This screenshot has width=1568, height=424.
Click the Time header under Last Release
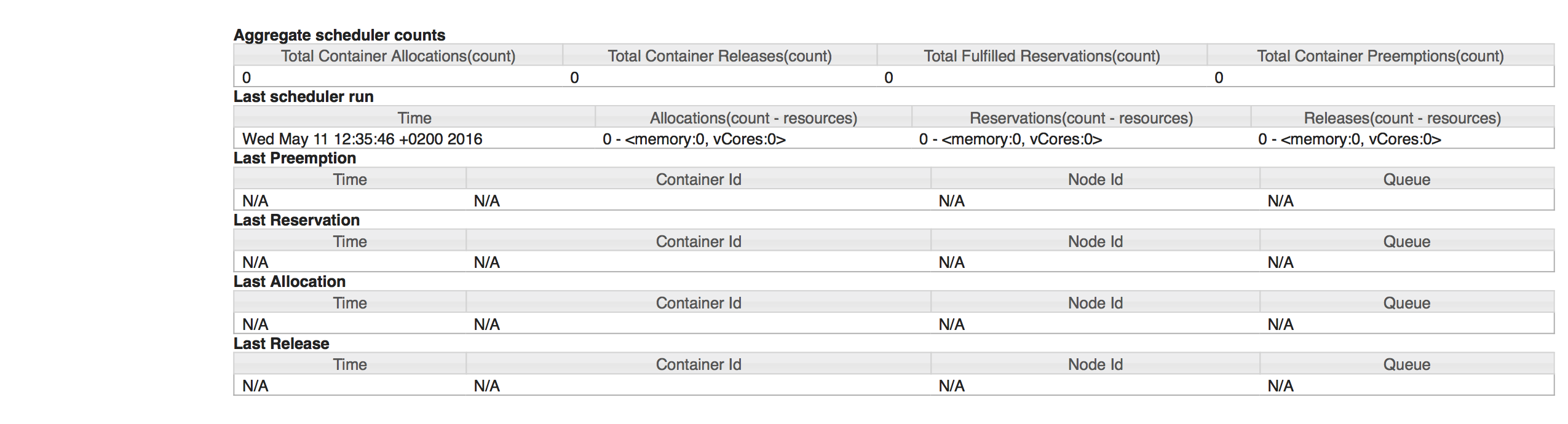(x=350, y=364)
